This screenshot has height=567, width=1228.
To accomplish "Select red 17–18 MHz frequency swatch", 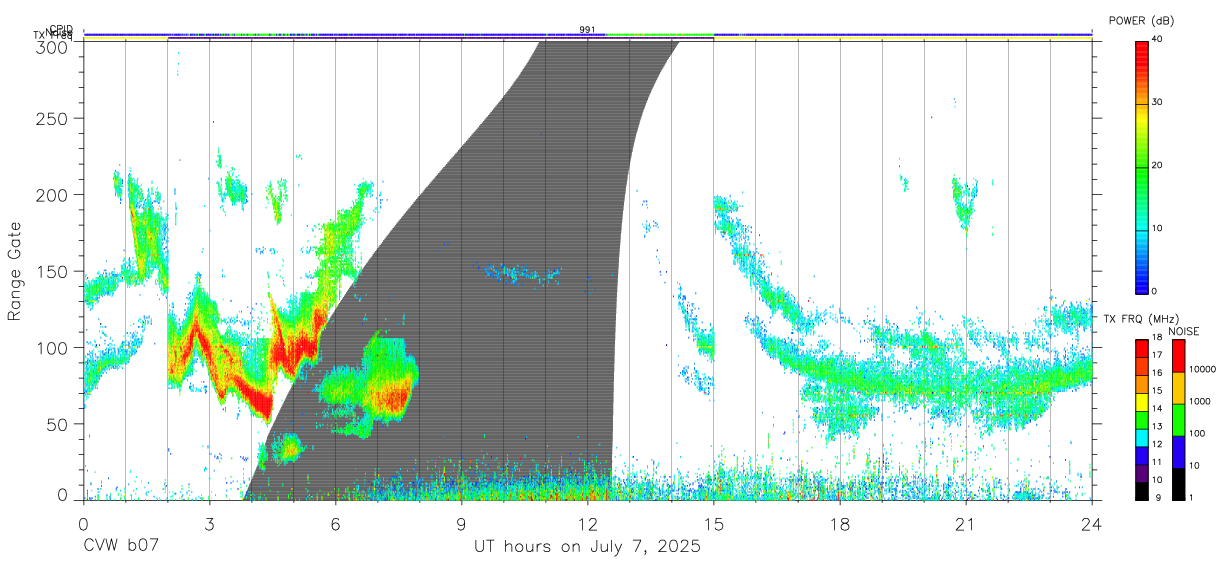I will pos(1141,349).
